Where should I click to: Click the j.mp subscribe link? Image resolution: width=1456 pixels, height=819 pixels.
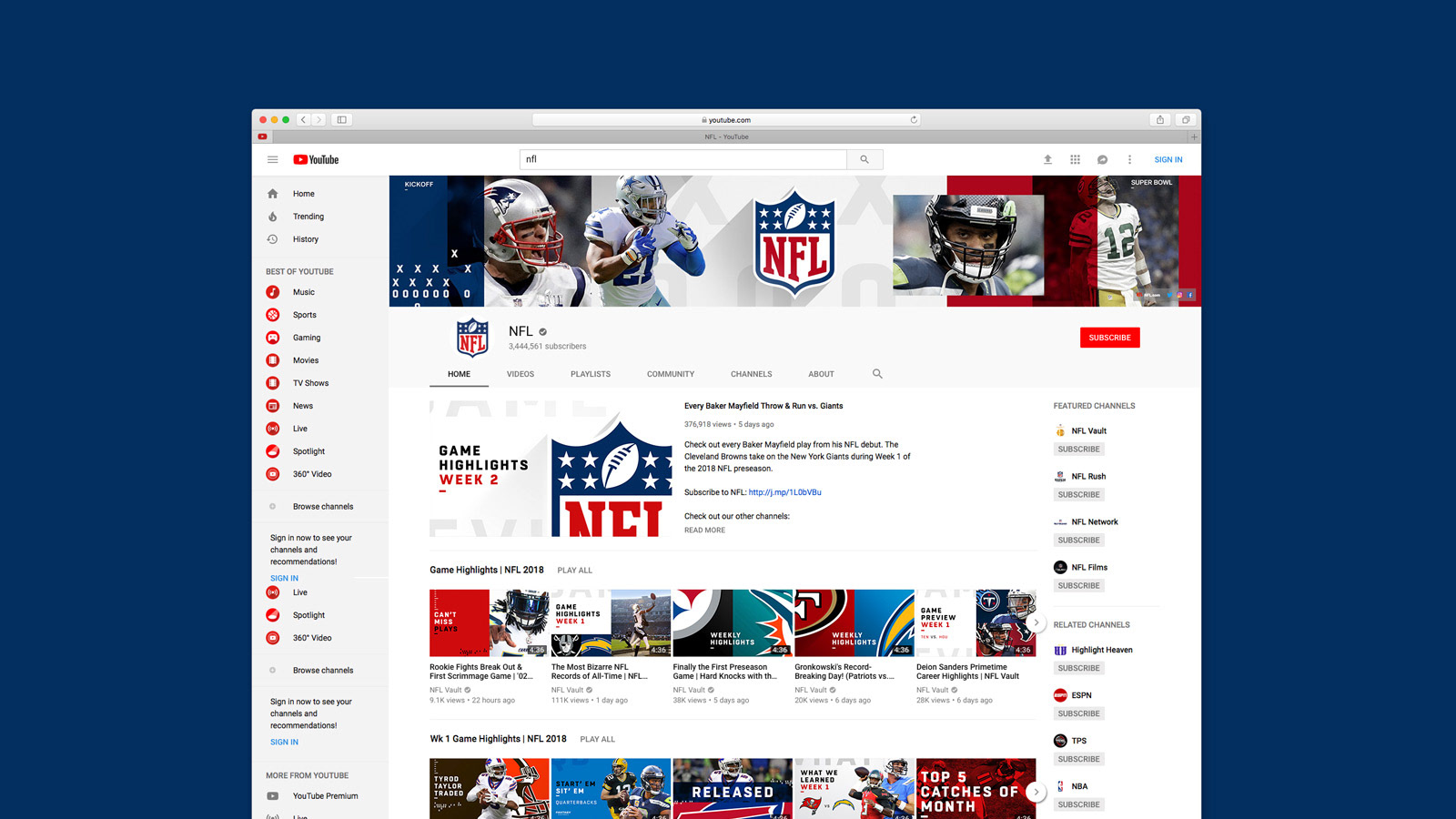click(784, 492)
